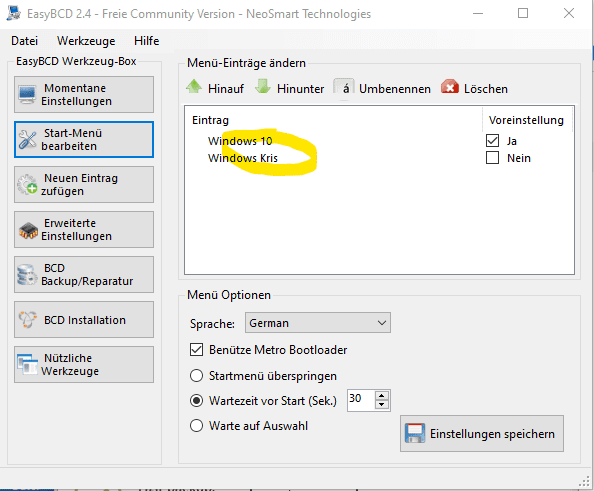The width and height of the screenshot is (594, 491).
Task: Click the green down arrow Hinunter icon
Action: 263,86
